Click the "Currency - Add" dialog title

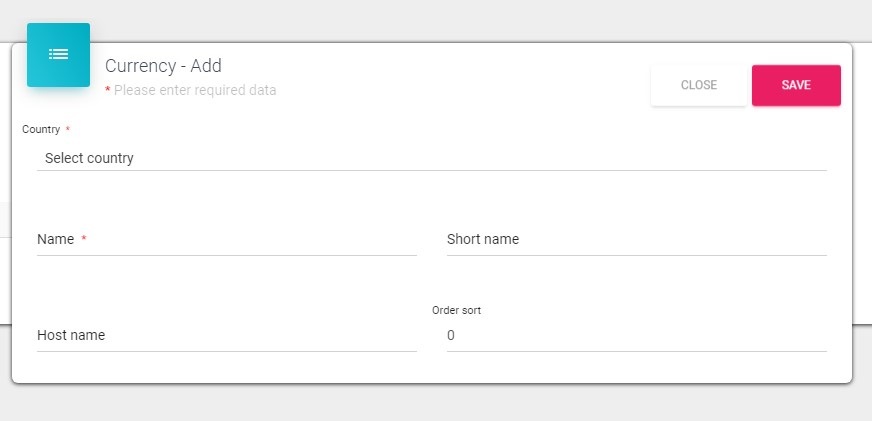pos(163,66)
